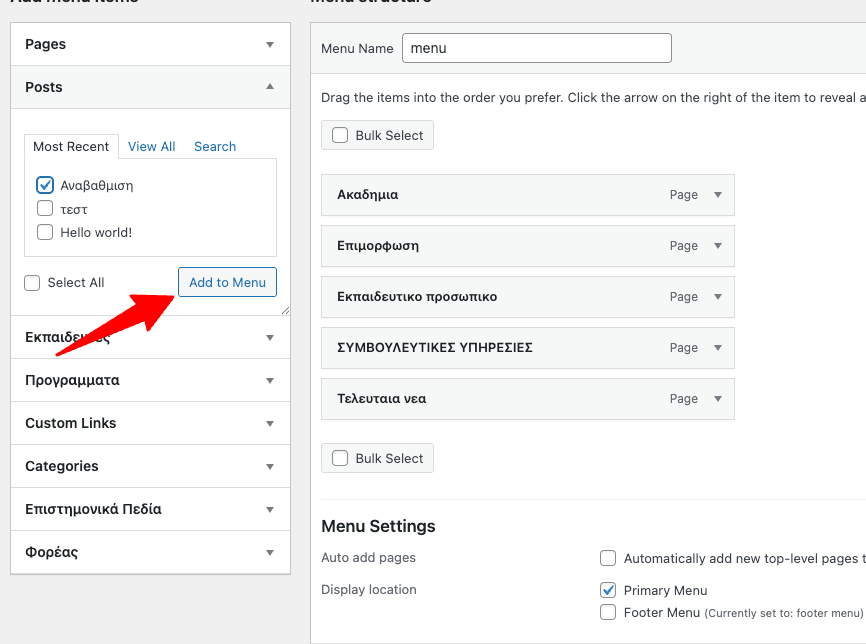Enable the Footer Menu display location
This screenshot has height=644, width=866.
[608, 612]
